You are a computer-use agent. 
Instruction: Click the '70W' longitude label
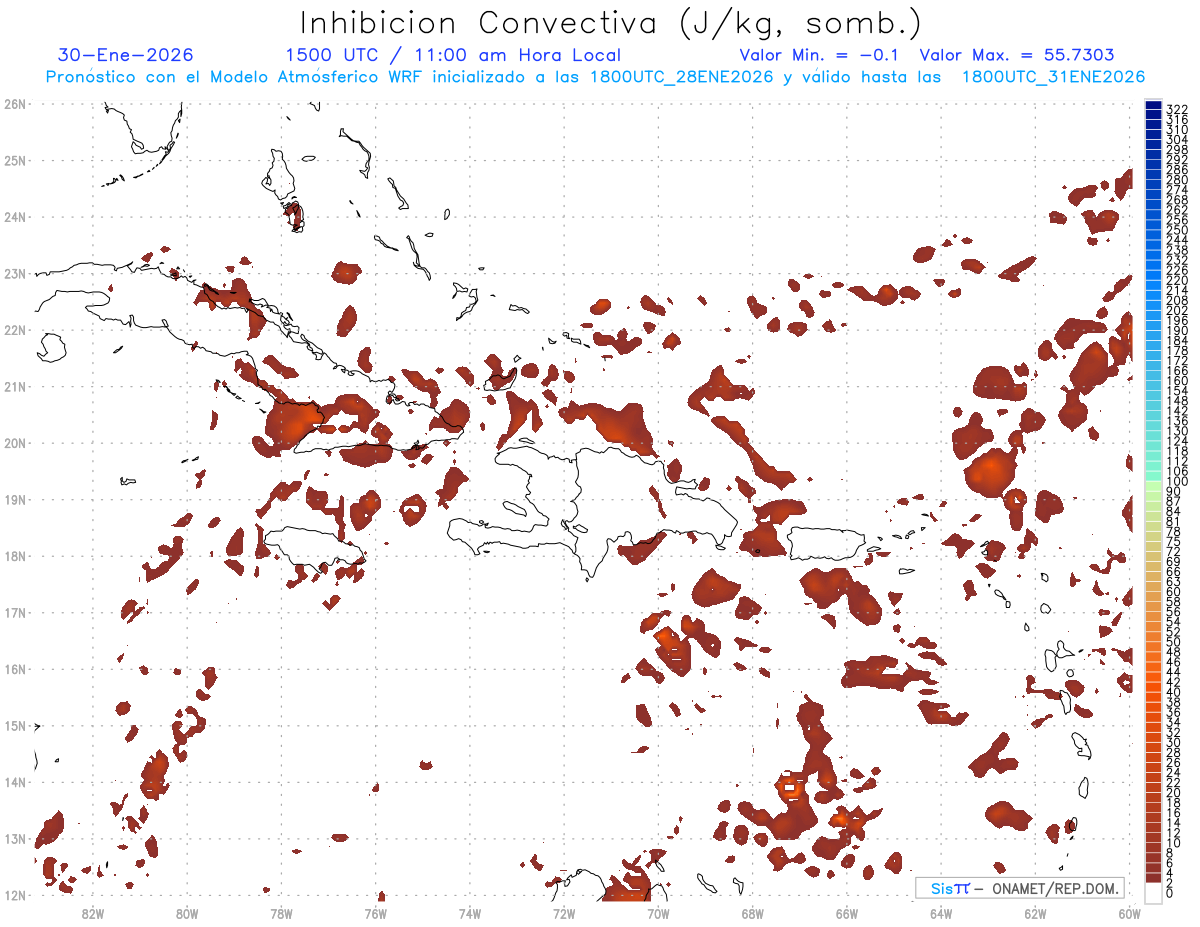click(x=658, y=913)
